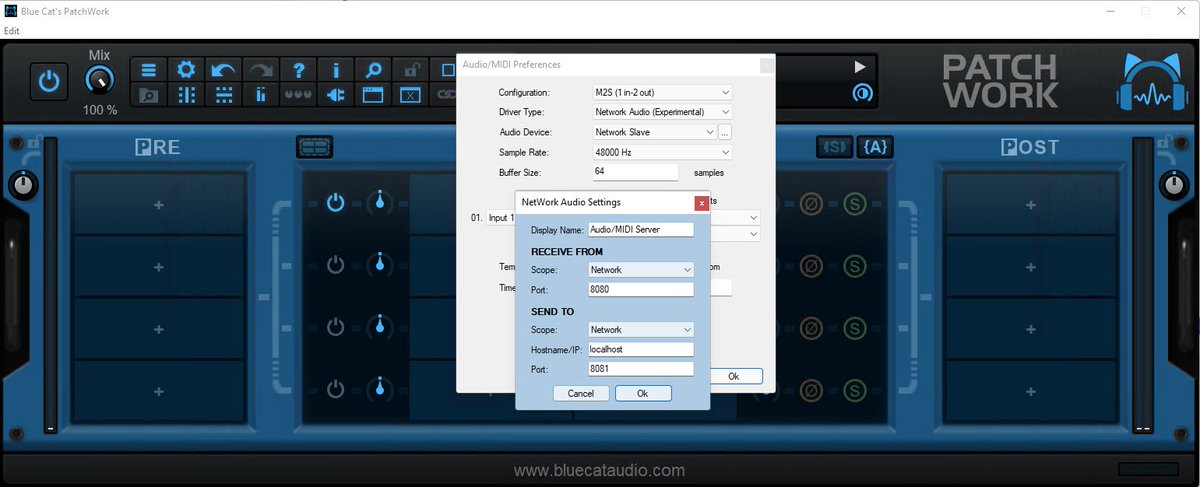Viewport: 1200px width, 487px height.
Task: Solo the third parallel chain
Action: (x=854, y=327)
